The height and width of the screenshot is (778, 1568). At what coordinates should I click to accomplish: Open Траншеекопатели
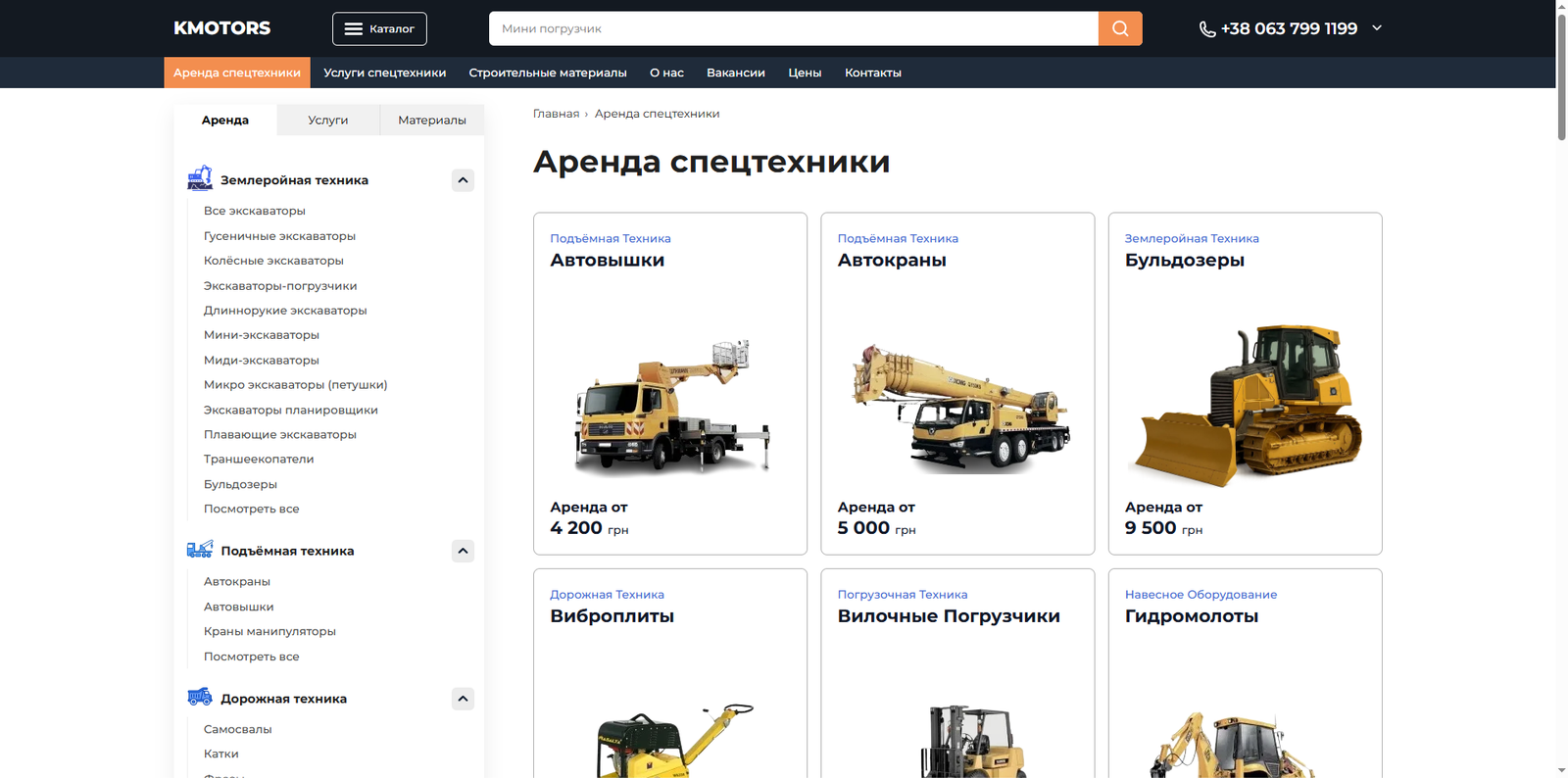[259, 460]
